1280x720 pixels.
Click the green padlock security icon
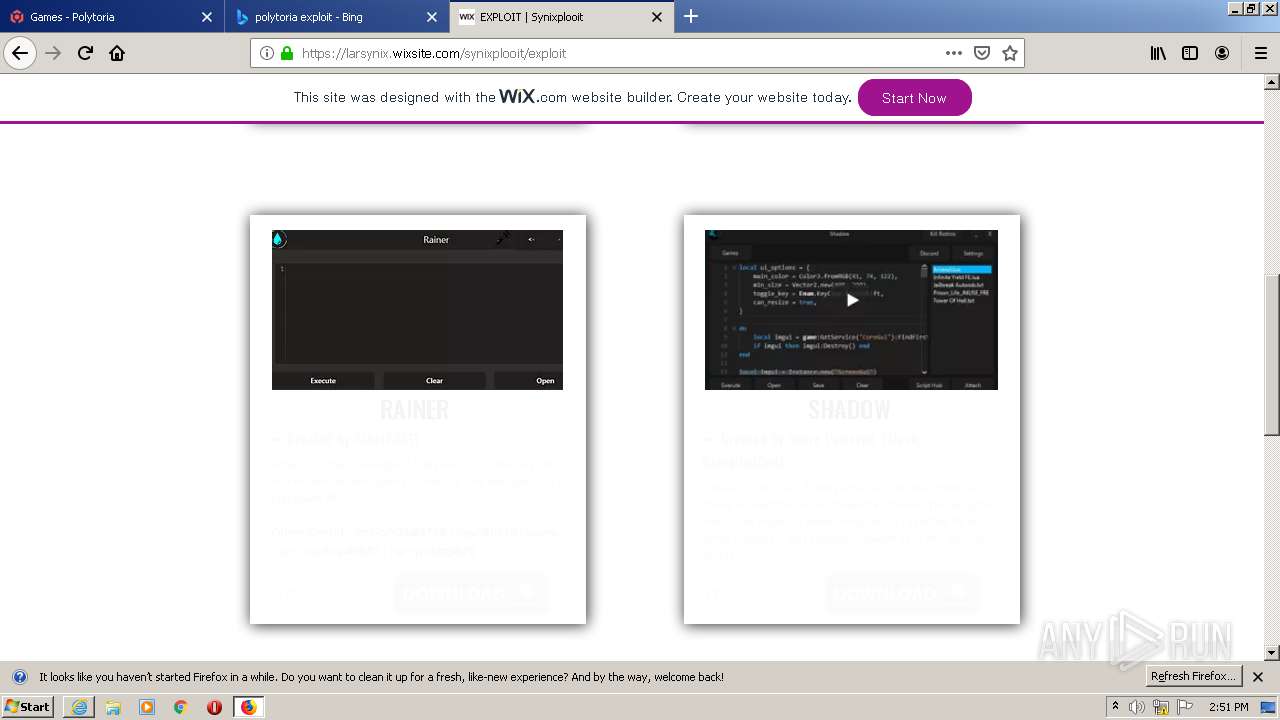[287, 53]
